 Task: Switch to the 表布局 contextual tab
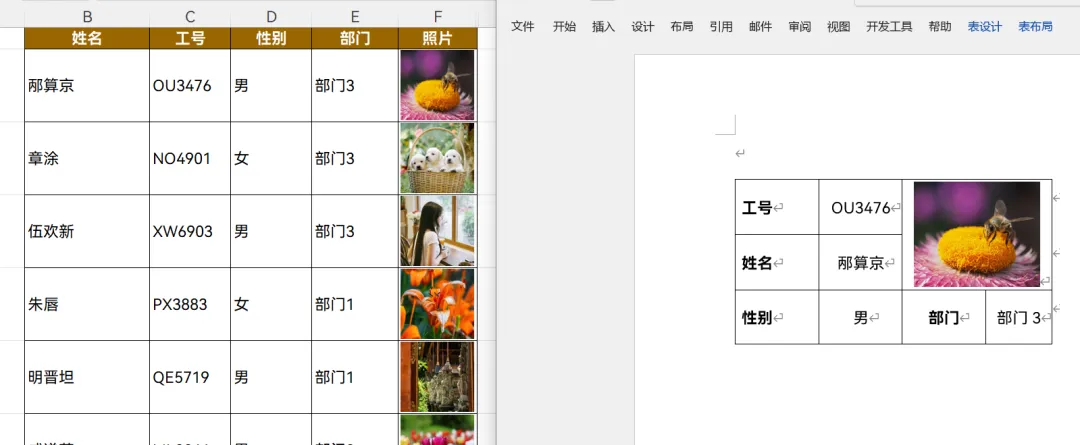pyautogui.click(x=1035, y=27)
